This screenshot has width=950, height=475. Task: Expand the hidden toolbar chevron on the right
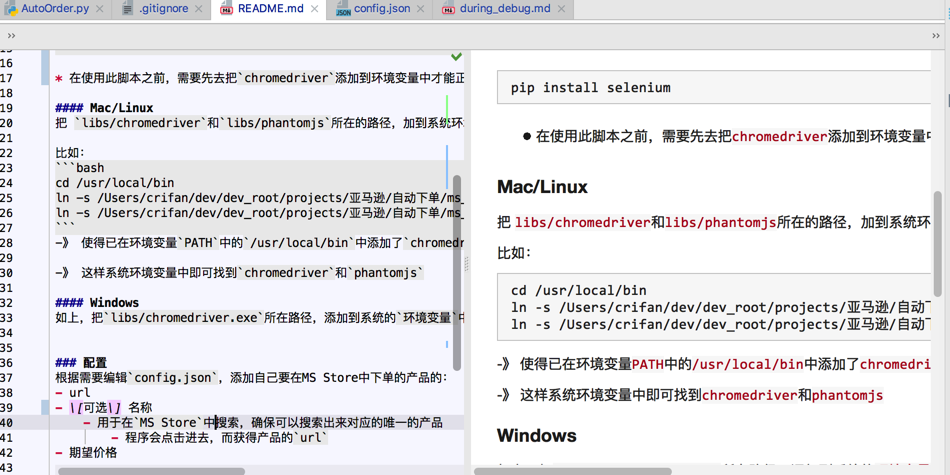(938, 36)
